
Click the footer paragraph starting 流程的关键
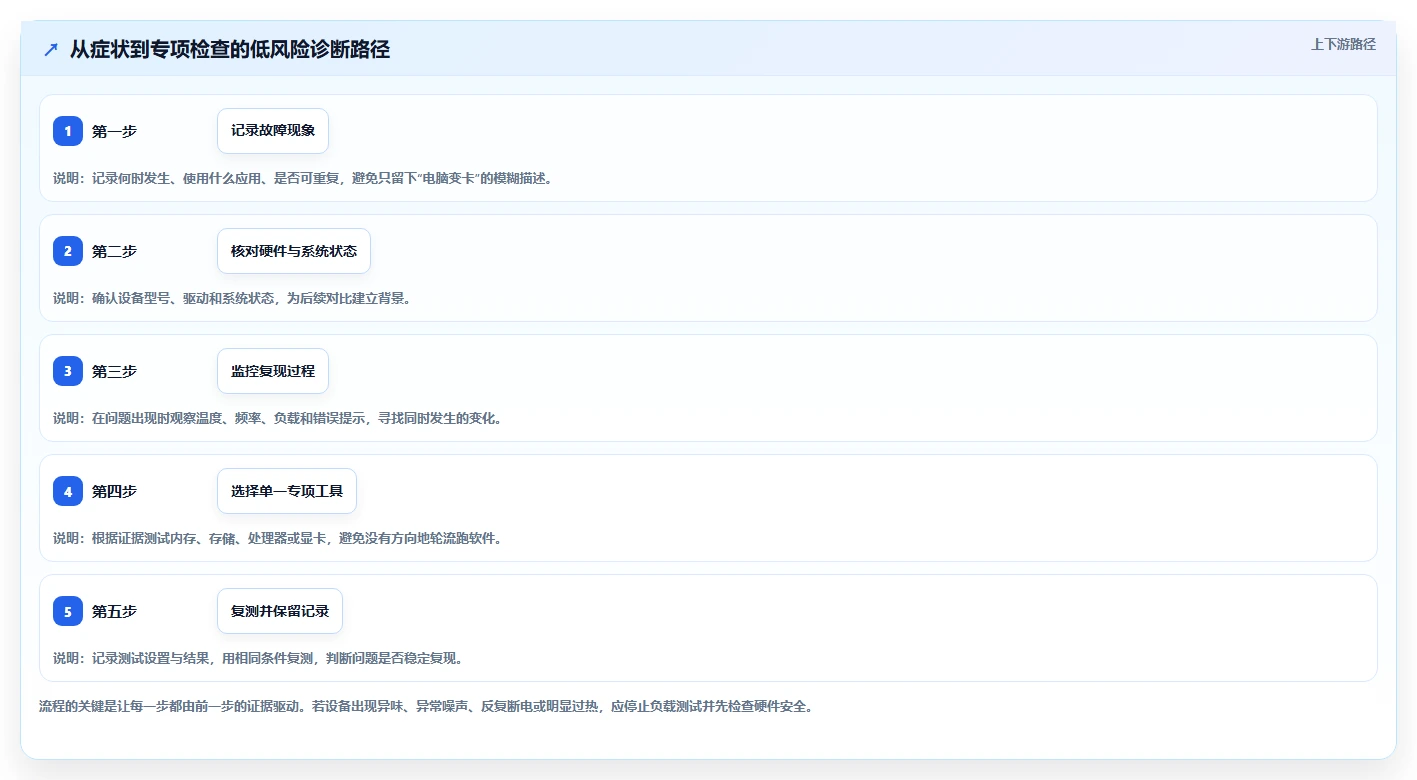coord(426,706)
